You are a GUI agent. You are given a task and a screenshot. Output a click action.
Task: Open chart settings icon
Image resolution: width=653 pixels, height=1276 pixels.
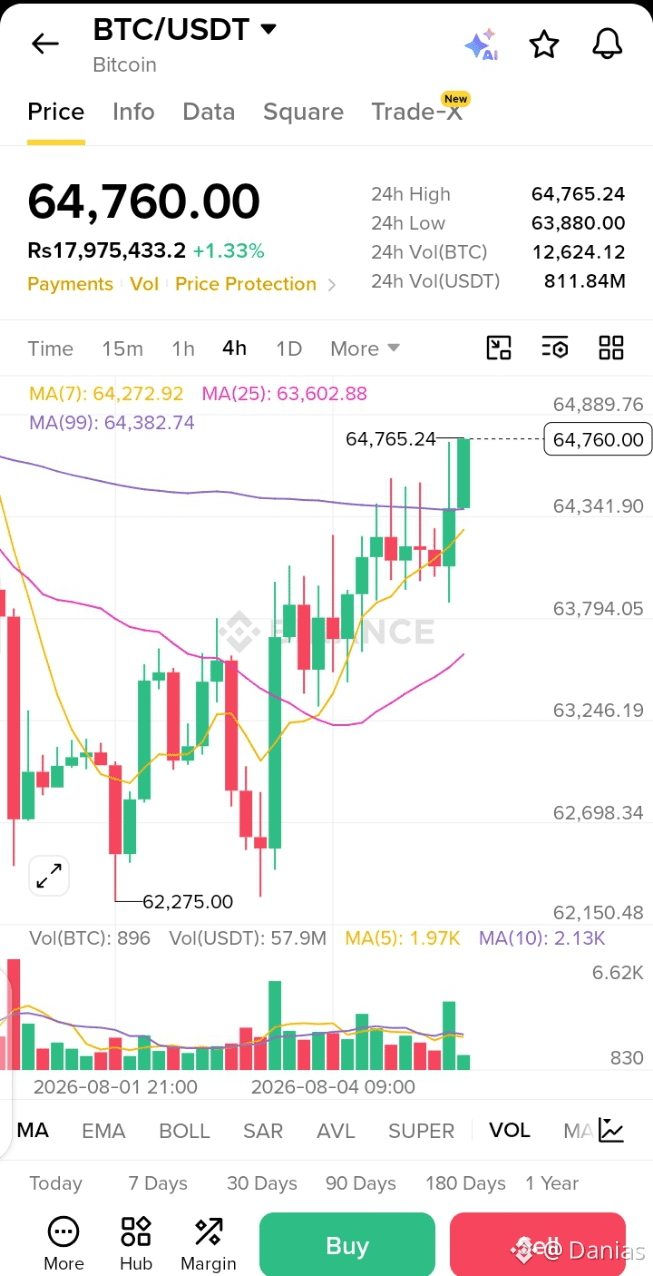tap(555, 348)
